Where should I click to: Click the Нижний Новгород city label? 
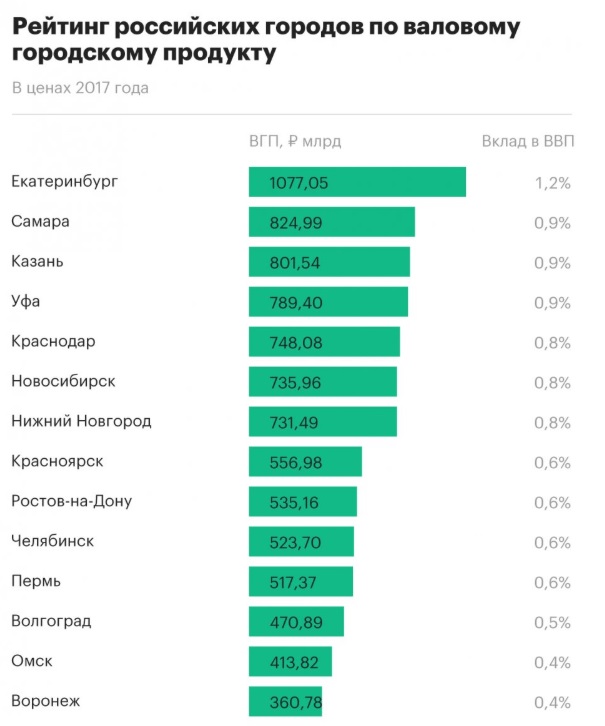[81, 421]
